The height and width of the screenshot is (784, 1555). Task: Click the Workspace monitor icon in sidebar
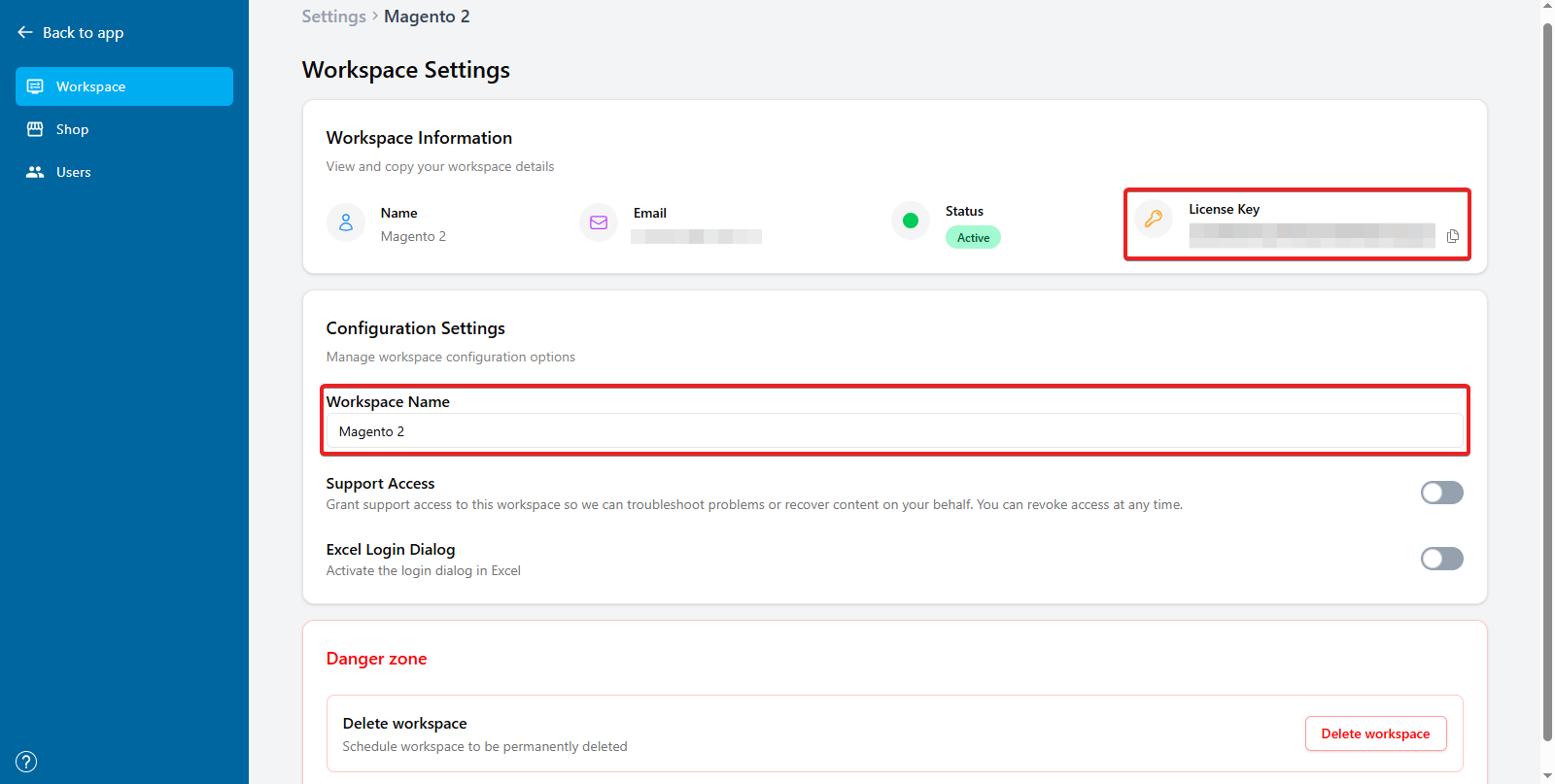pyautogui.click(x=35, y=86)
